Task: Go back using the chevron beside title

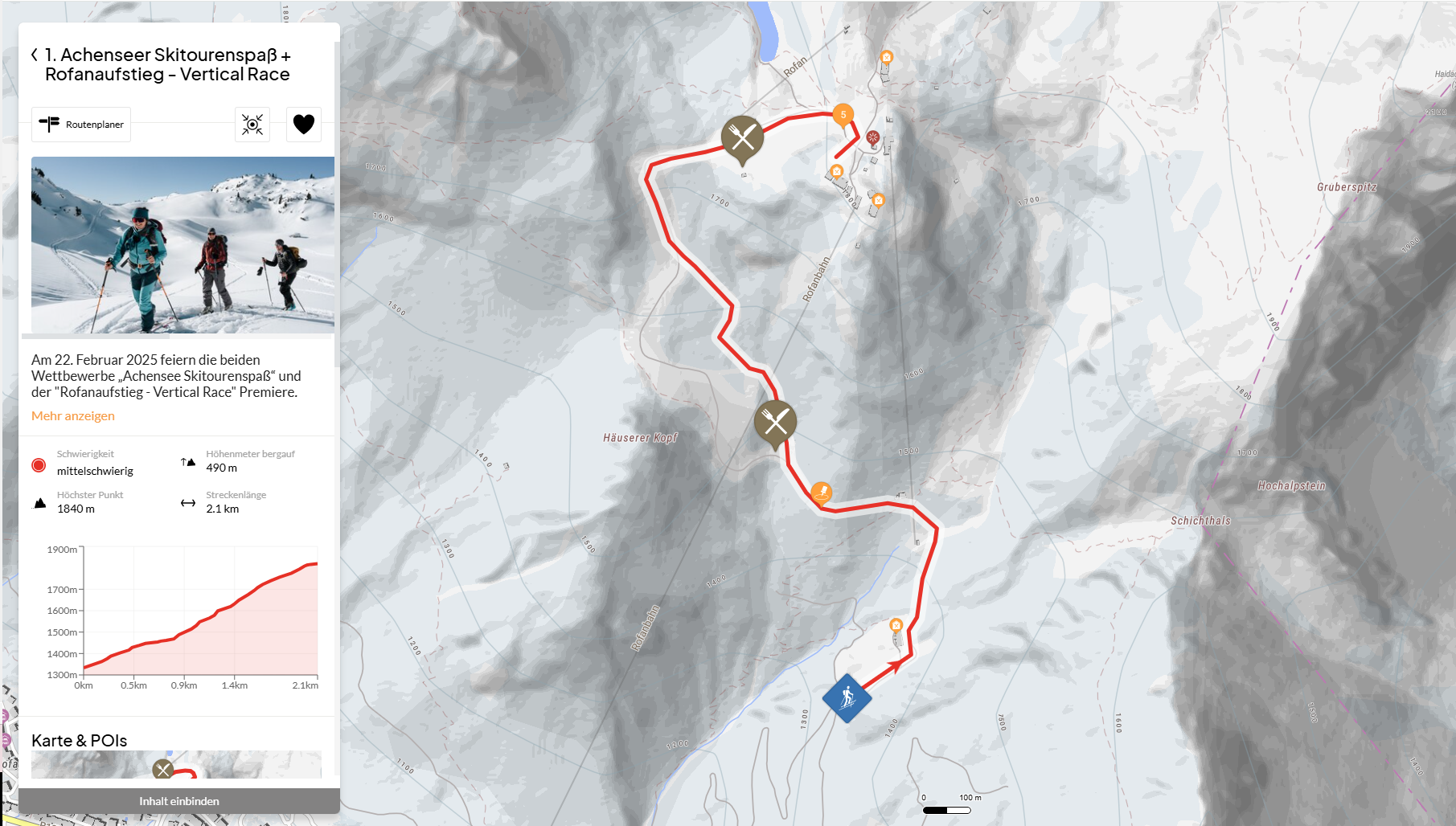Action: point(35,55)
